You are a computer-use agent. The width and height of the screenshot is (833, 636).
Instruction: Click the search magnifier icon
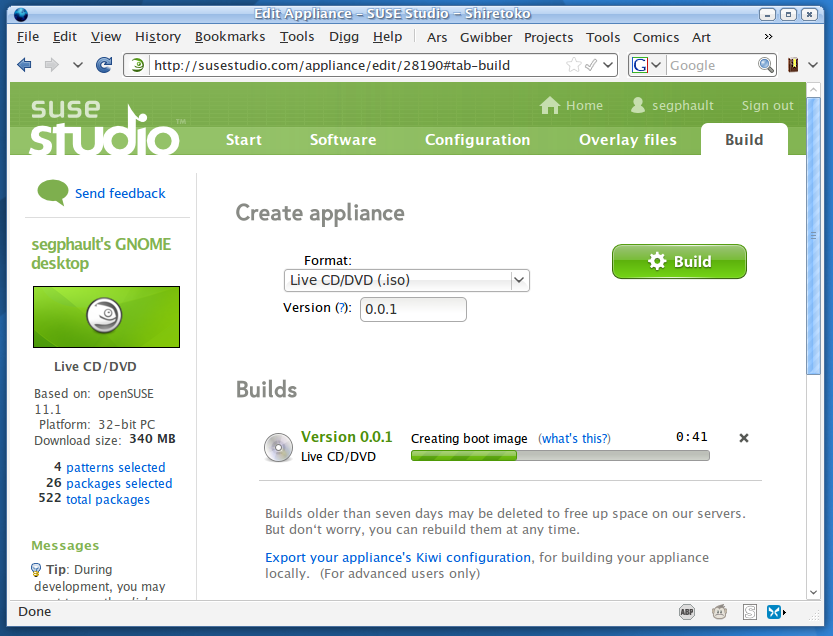(x=766, y=65)
